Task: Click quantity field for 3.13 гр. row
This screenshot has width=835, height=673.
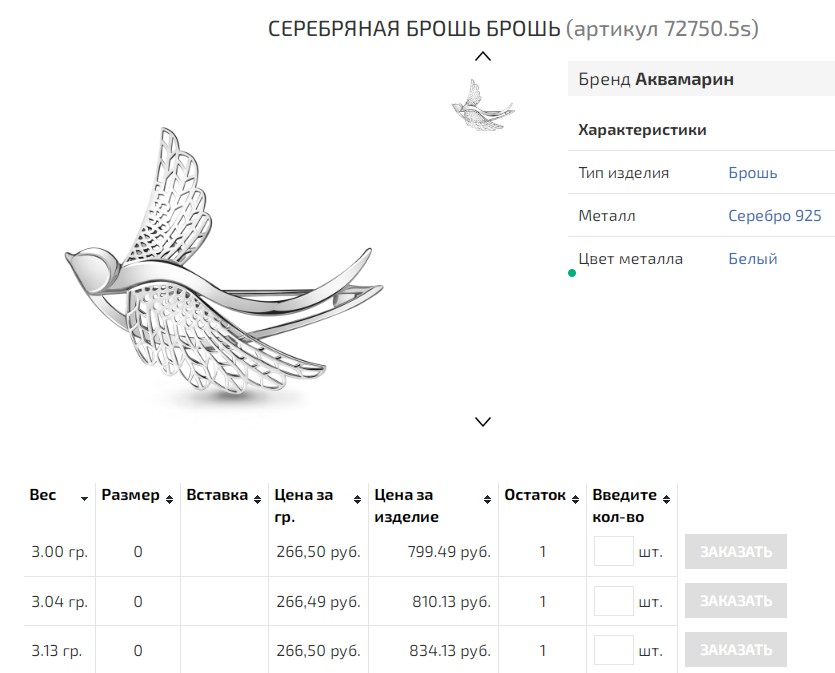Action: click(x=613, y=650)
